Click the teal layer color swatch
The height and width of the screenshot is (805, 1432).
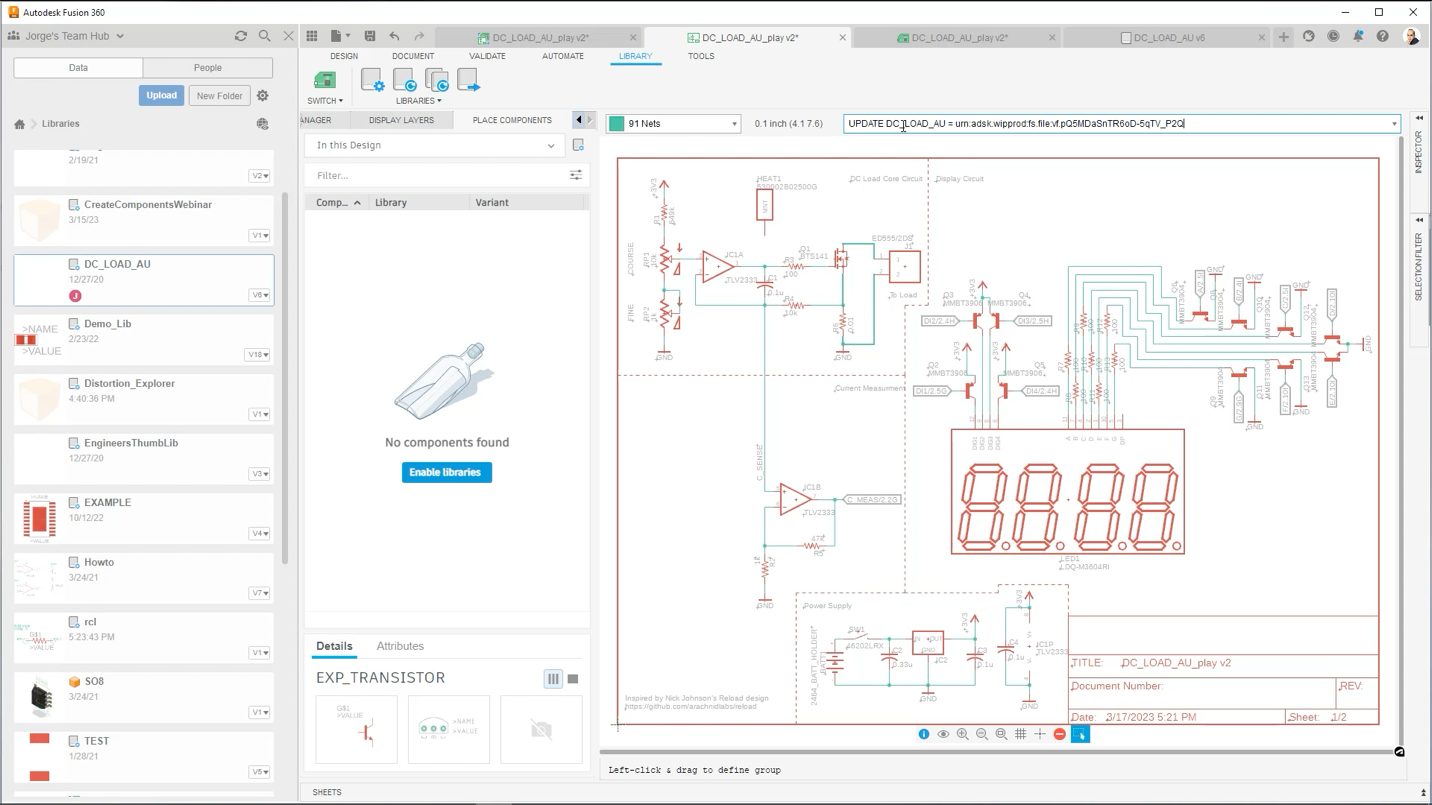click(x=617, y=124)
